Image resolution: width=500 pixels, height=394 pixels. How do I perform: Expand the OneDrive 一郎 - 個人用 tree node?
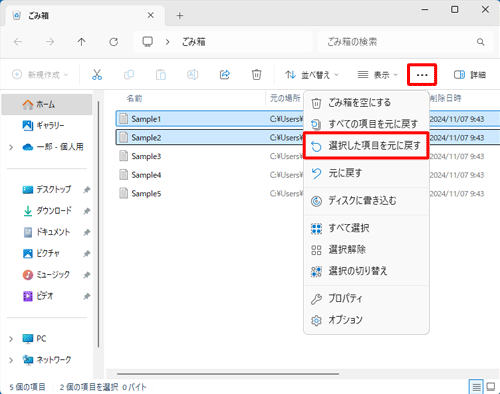(11, 147)
